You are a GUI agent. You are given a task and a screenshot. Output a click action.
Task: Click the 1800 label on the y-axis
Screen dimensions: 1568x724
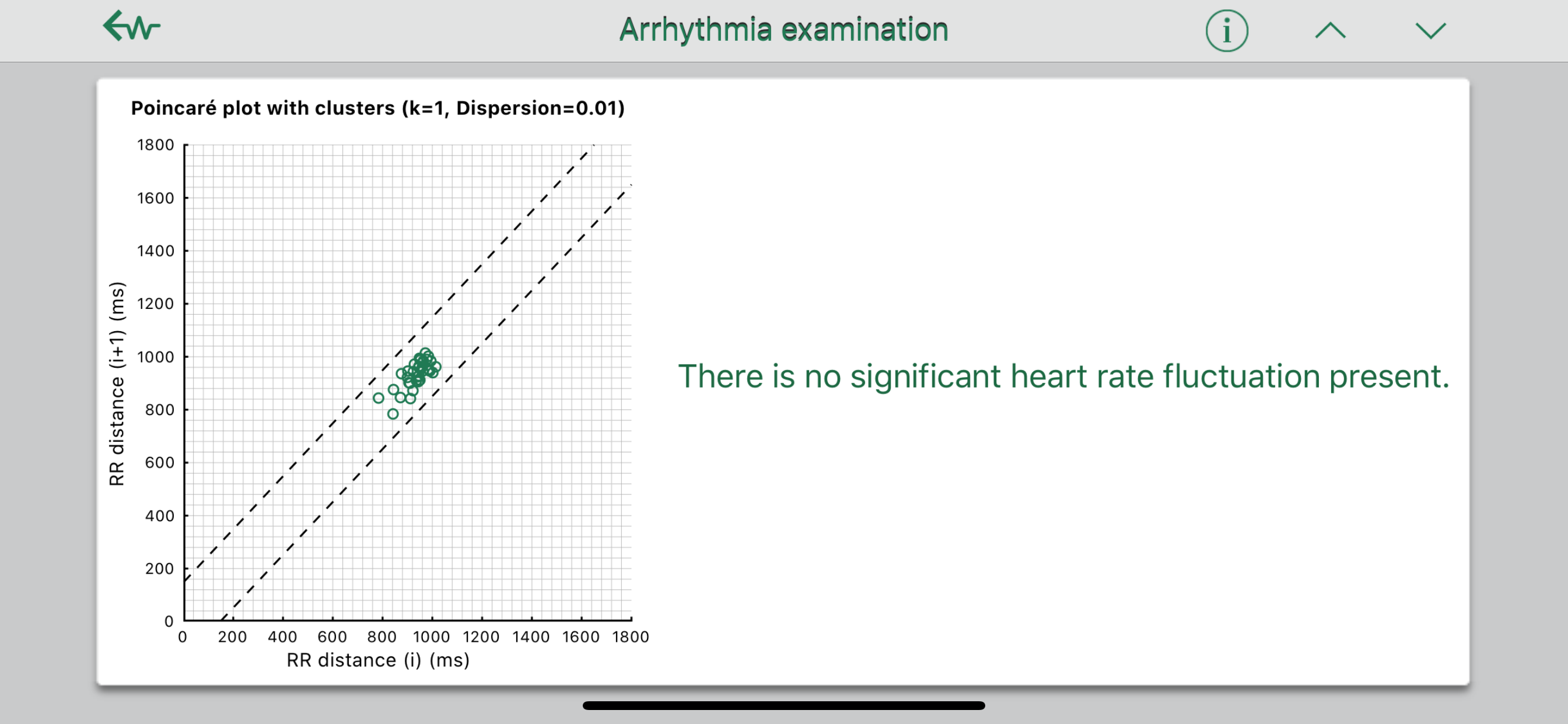click(x=155, y=145)
